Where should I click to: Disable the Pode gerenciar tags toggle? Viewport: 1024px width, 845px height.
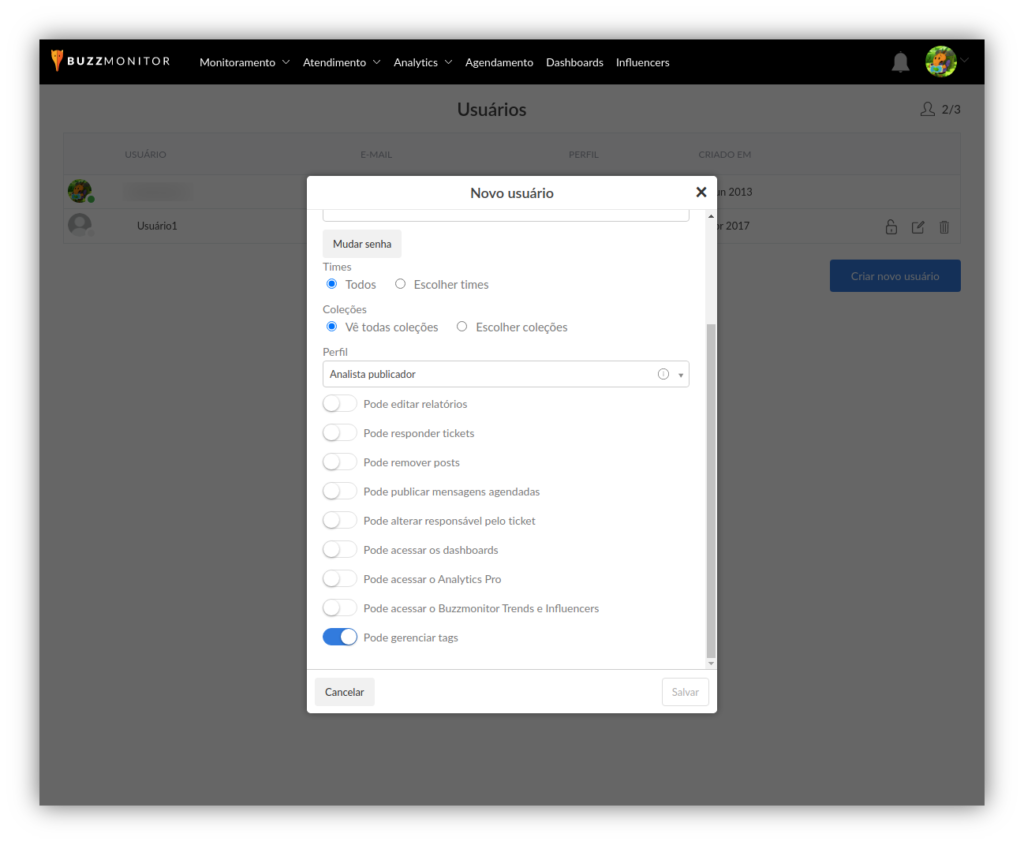click(x=340, y=637)
